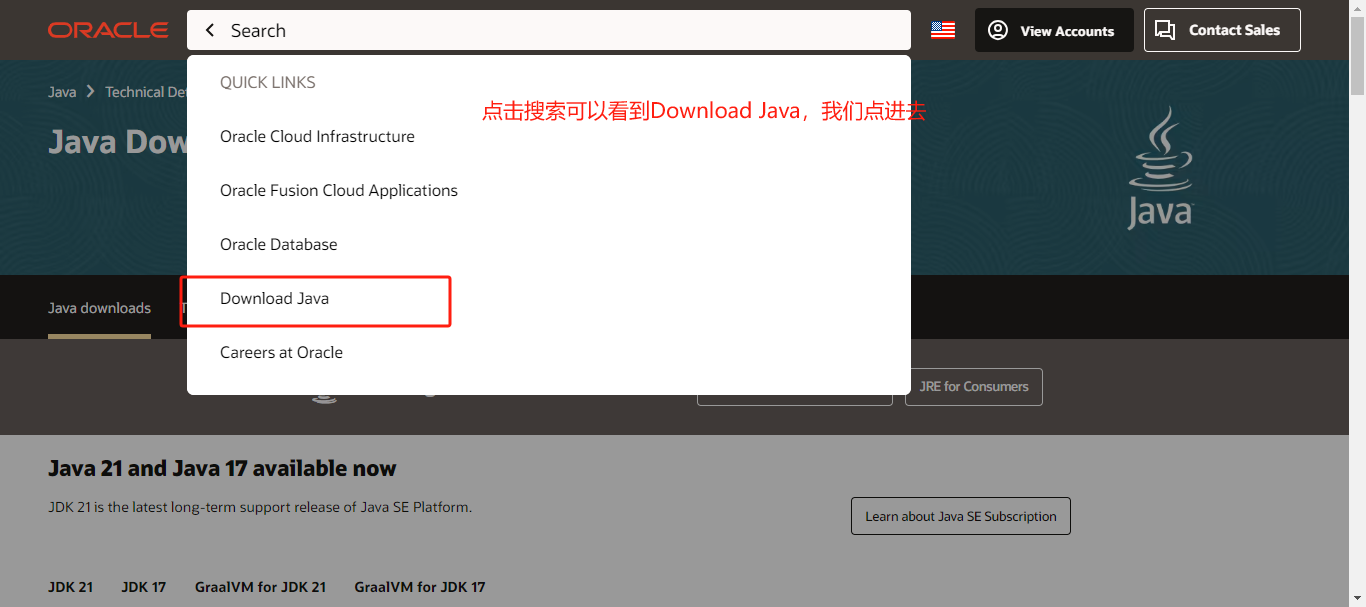Click the 'Java 21 and Java 17 available now' heading
This screenshot has width=1366, height=607.
[222, 468]
